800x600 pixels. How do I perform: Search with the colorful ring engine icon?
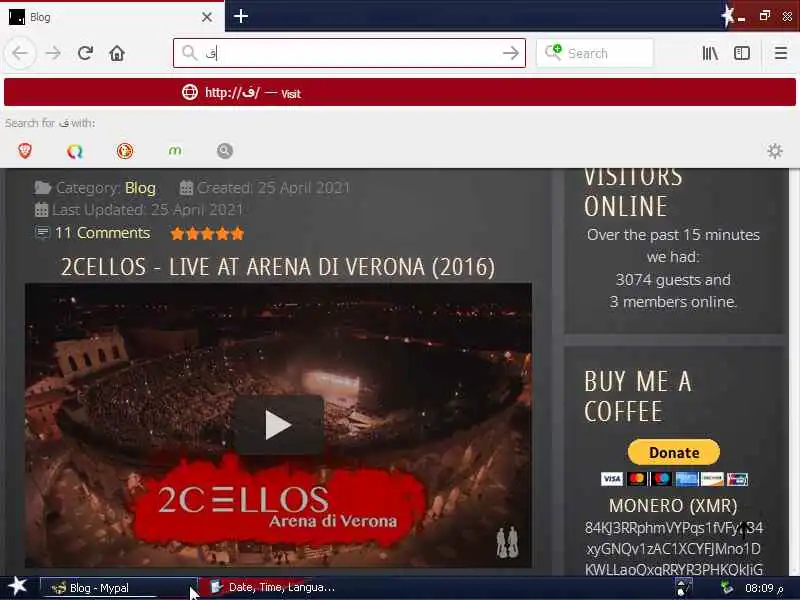coord(75,151)
